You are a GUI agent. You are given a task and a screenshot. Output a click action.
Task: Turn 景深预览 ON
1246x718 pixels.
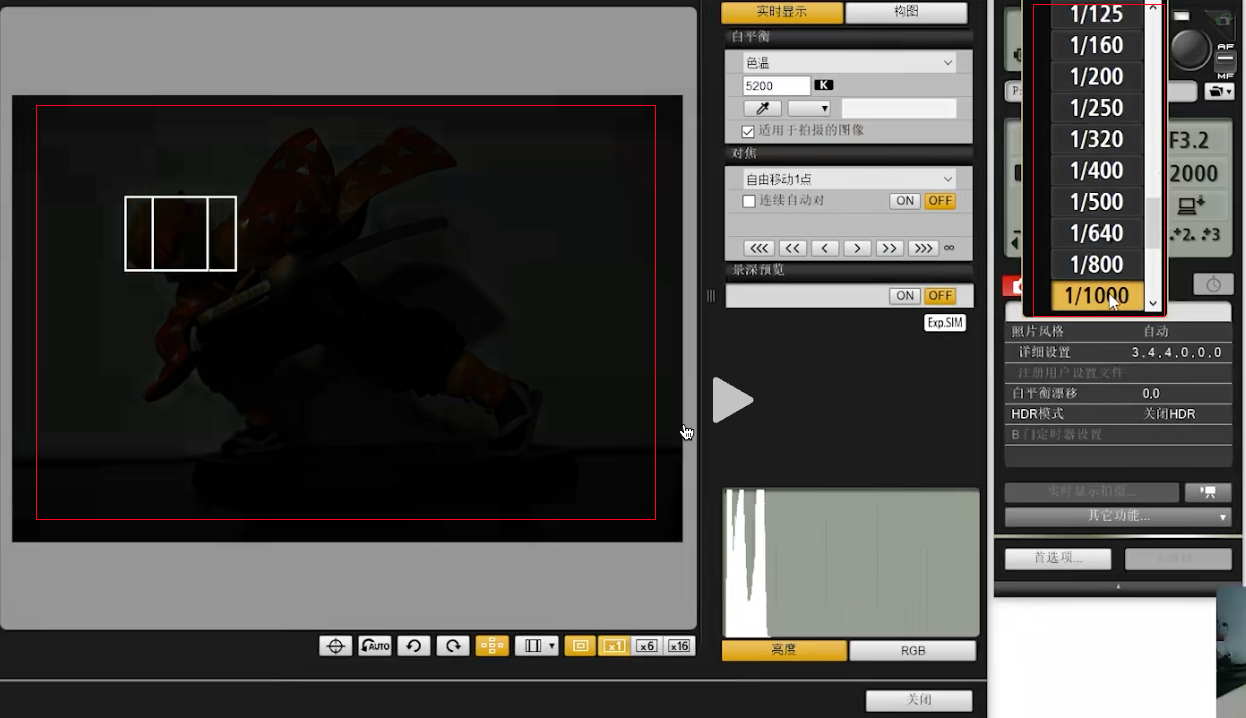(x=905, y=296)
